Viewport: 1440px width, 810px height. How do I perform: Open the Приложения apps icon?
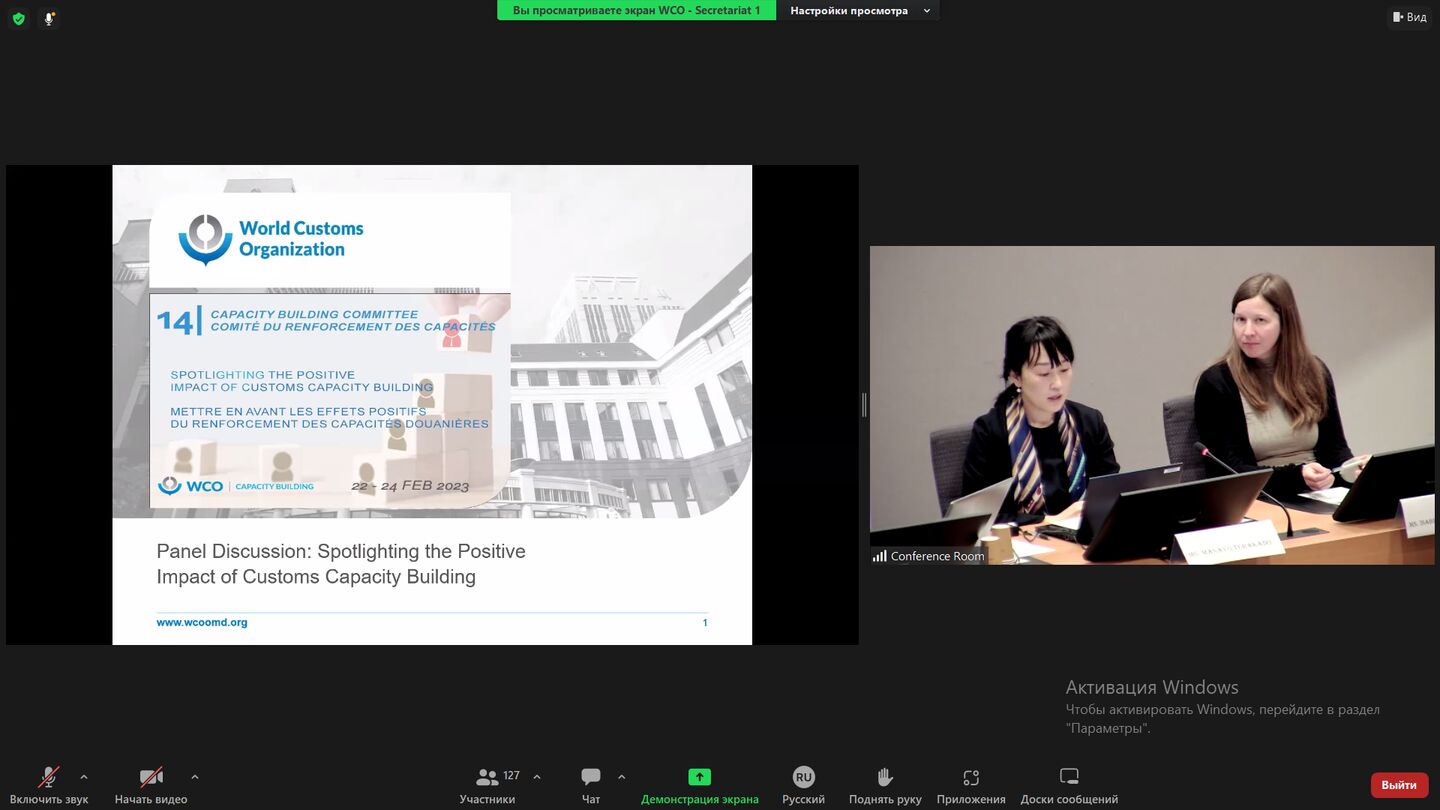(x=971, y=777)
